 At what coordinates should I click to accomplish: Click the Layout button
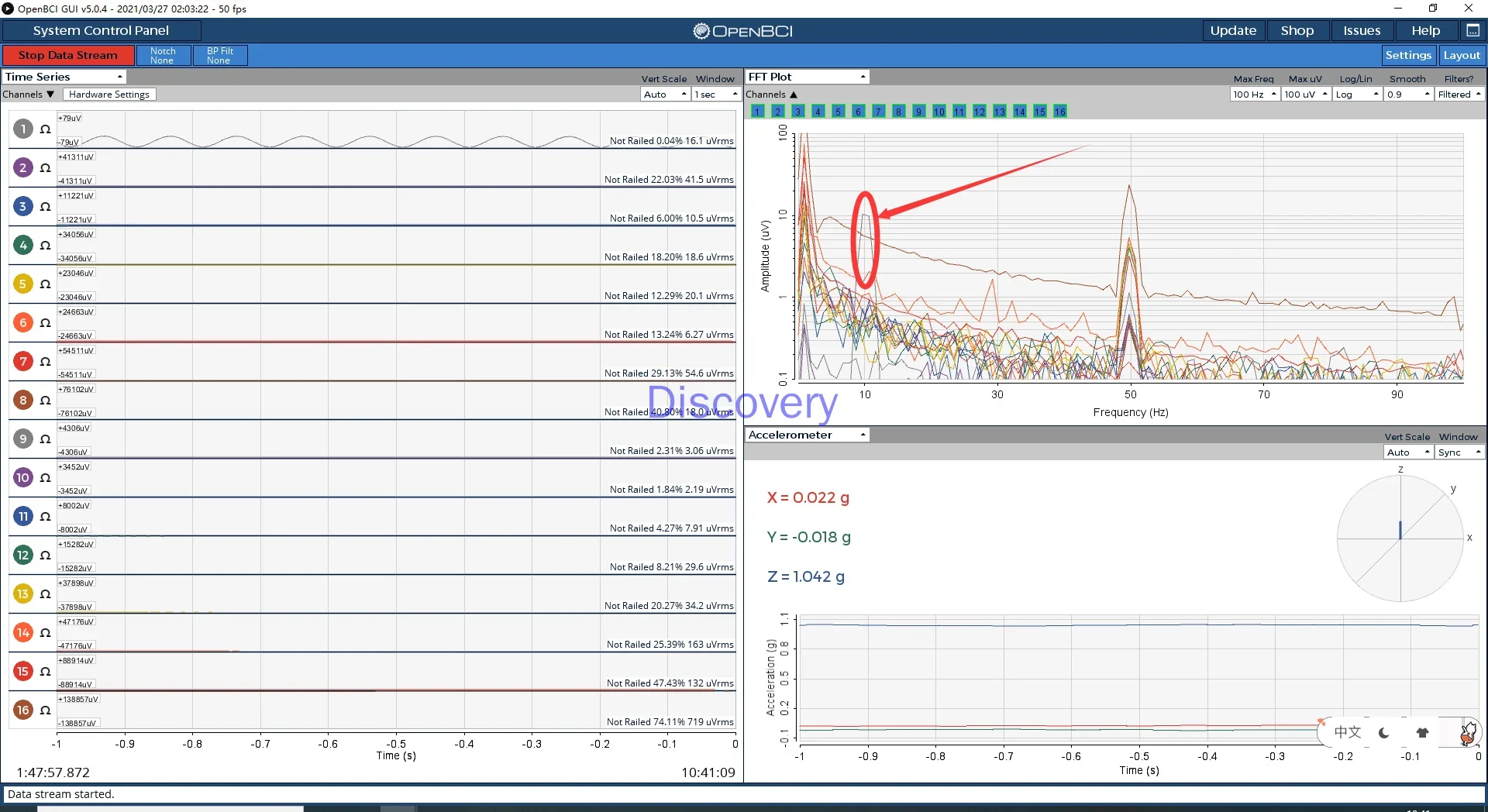click(x=1462, y=55)
